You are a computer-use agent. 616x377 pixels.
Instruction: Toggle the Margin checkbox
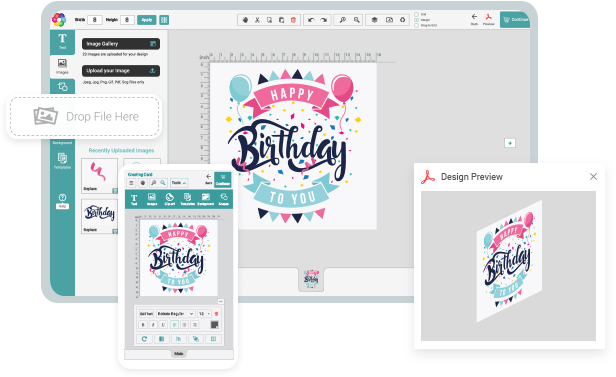click(416, 20)
